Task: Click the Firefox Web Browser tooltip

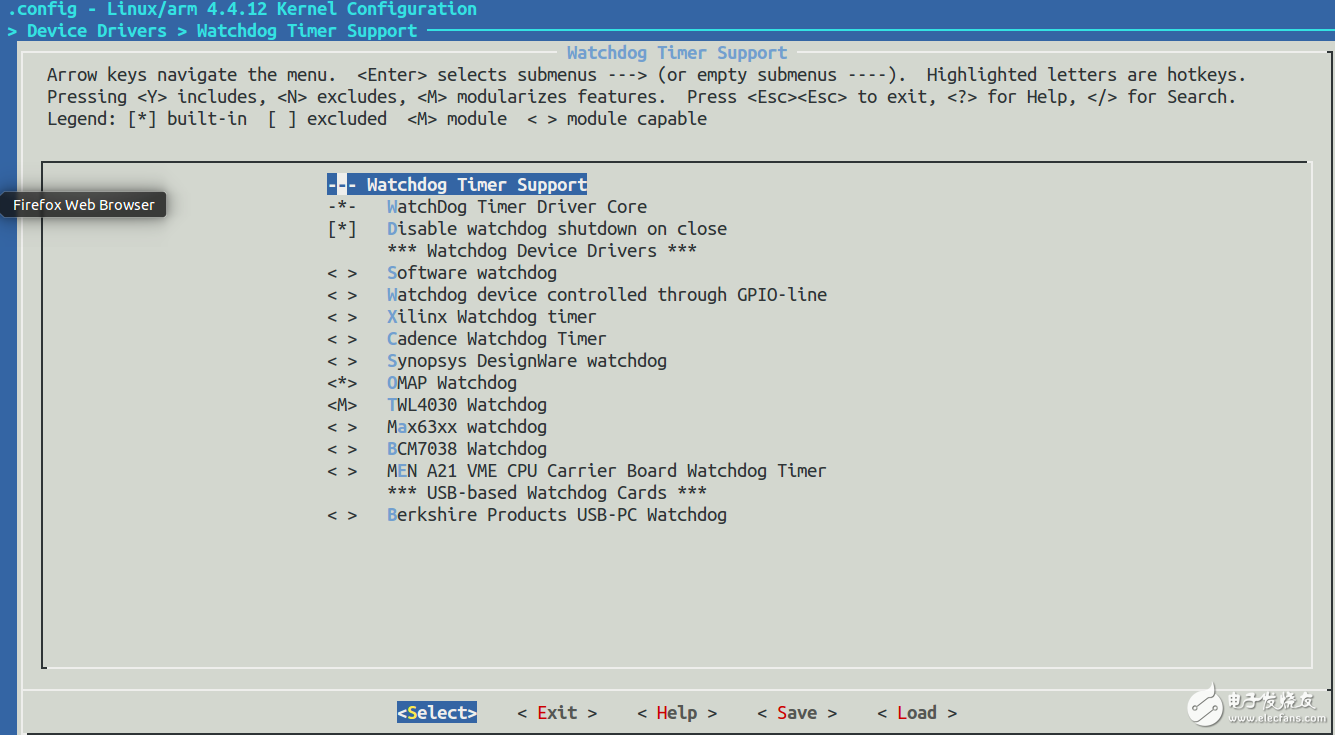Action: point(84,205)
